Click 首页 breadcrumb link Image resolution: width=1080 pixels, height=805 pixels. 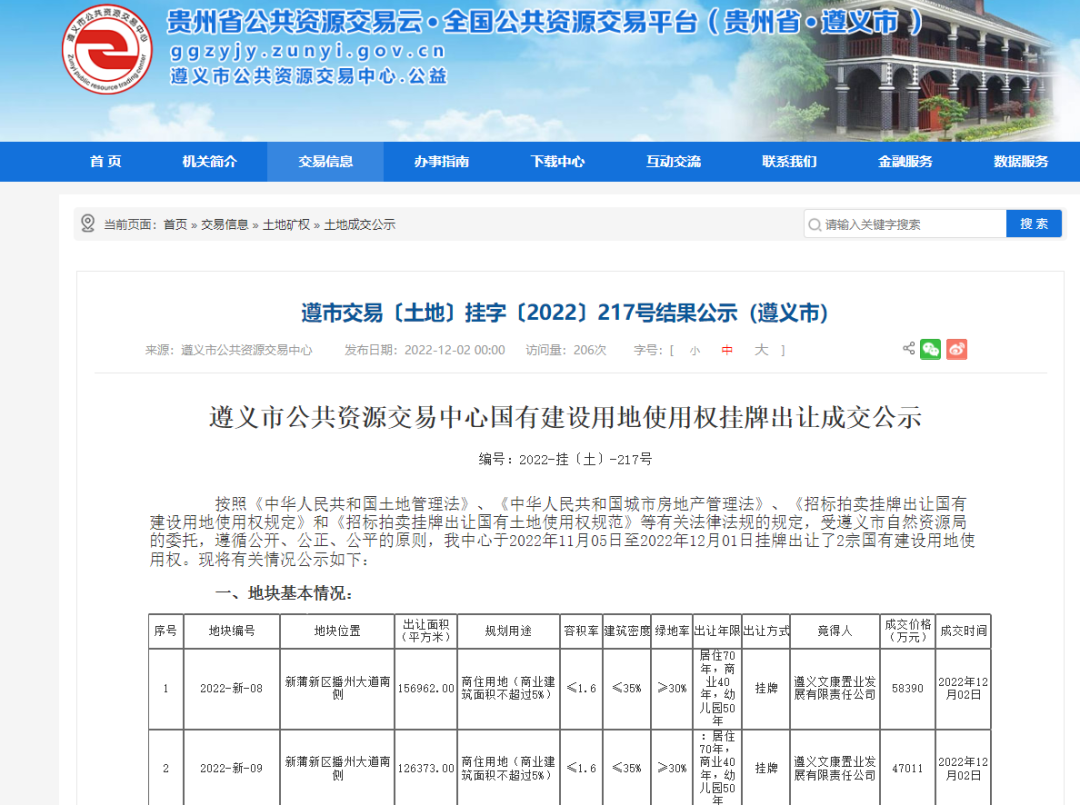pyautogui.click(x=175, y=225)
